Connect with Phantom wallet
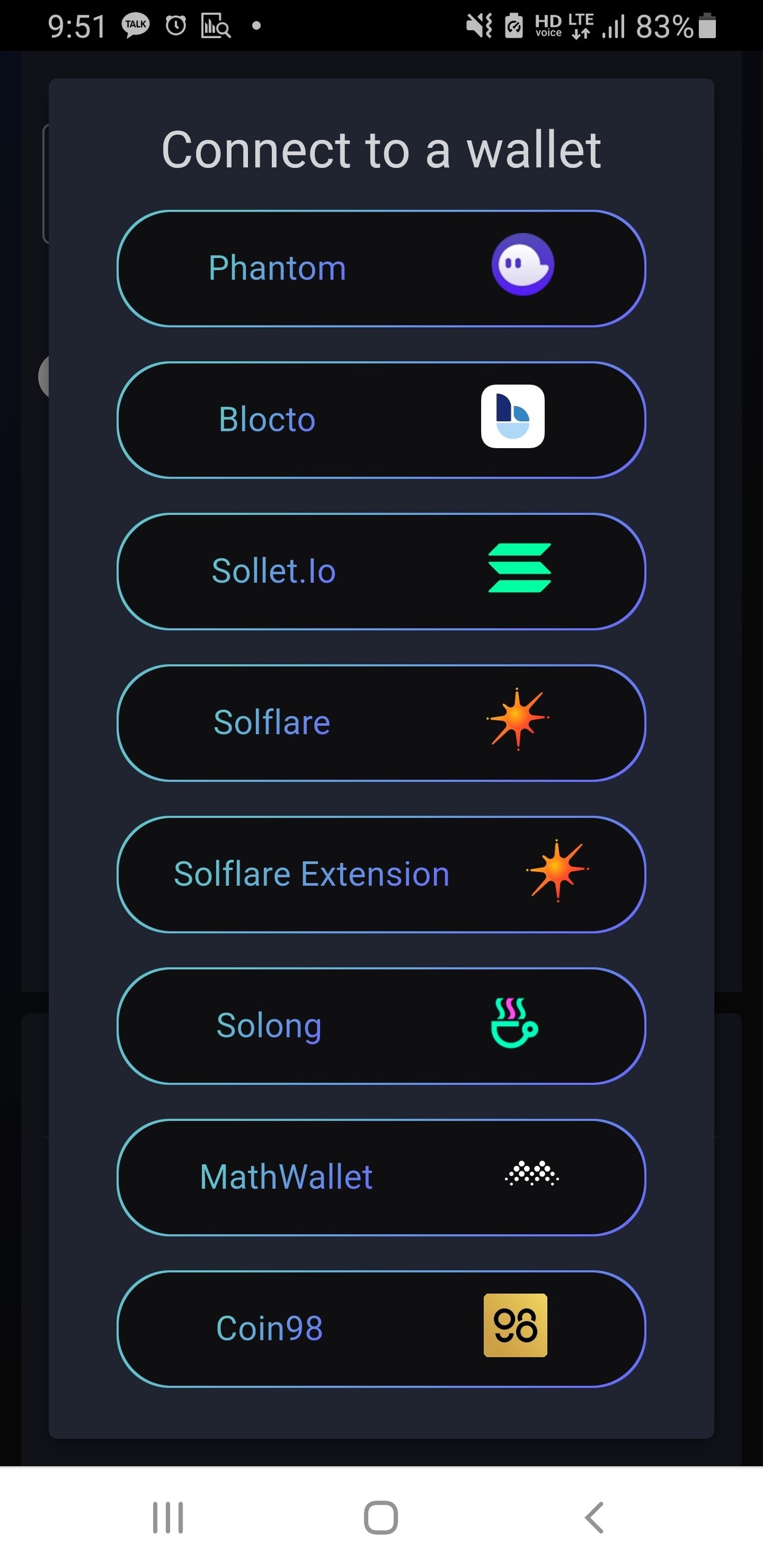Viewport: 763px width, 1568px height. (277, 268)
